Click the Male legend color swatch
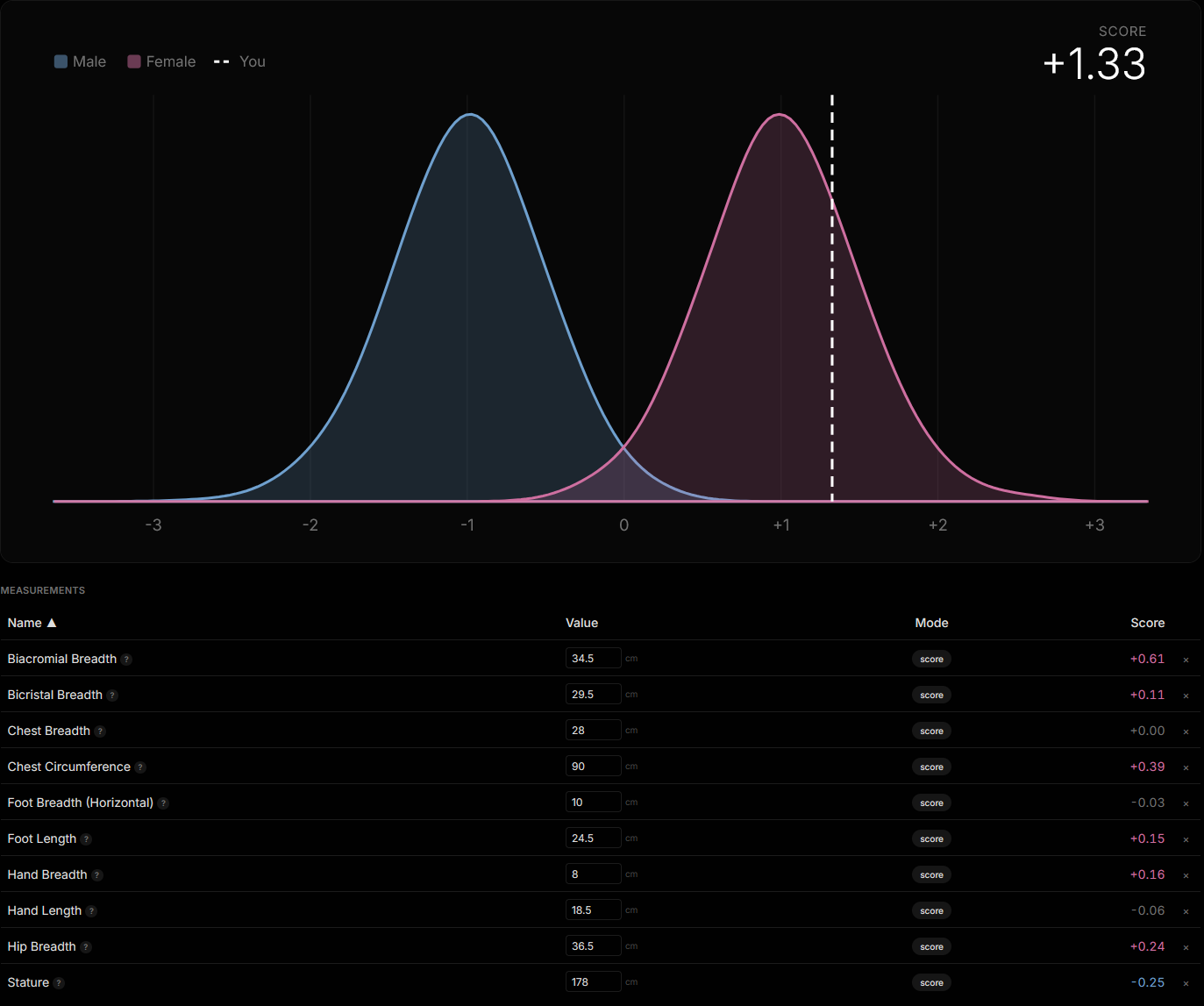Screen dimensions: 1204x1006 (61, 61)
